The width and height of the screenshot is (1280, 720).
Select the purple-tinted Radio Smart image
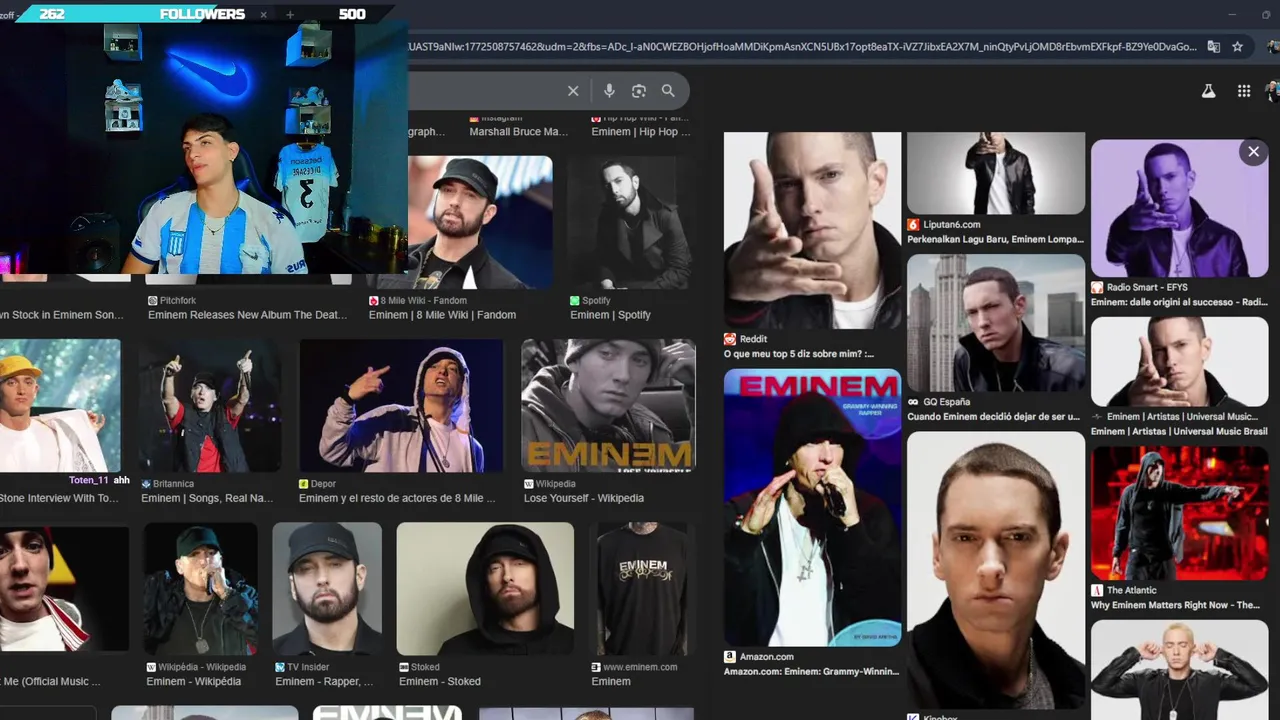1180,208
